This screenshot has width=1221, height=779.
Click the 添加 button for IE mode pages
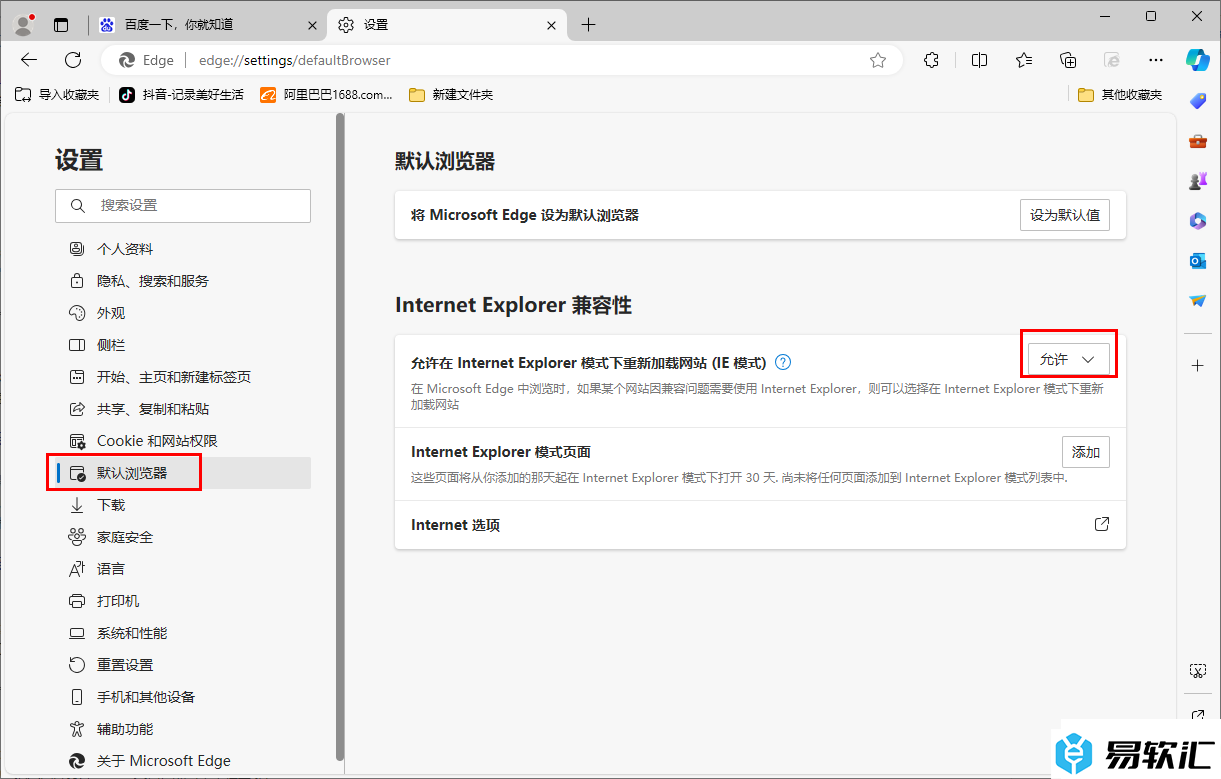[1086, 452]
